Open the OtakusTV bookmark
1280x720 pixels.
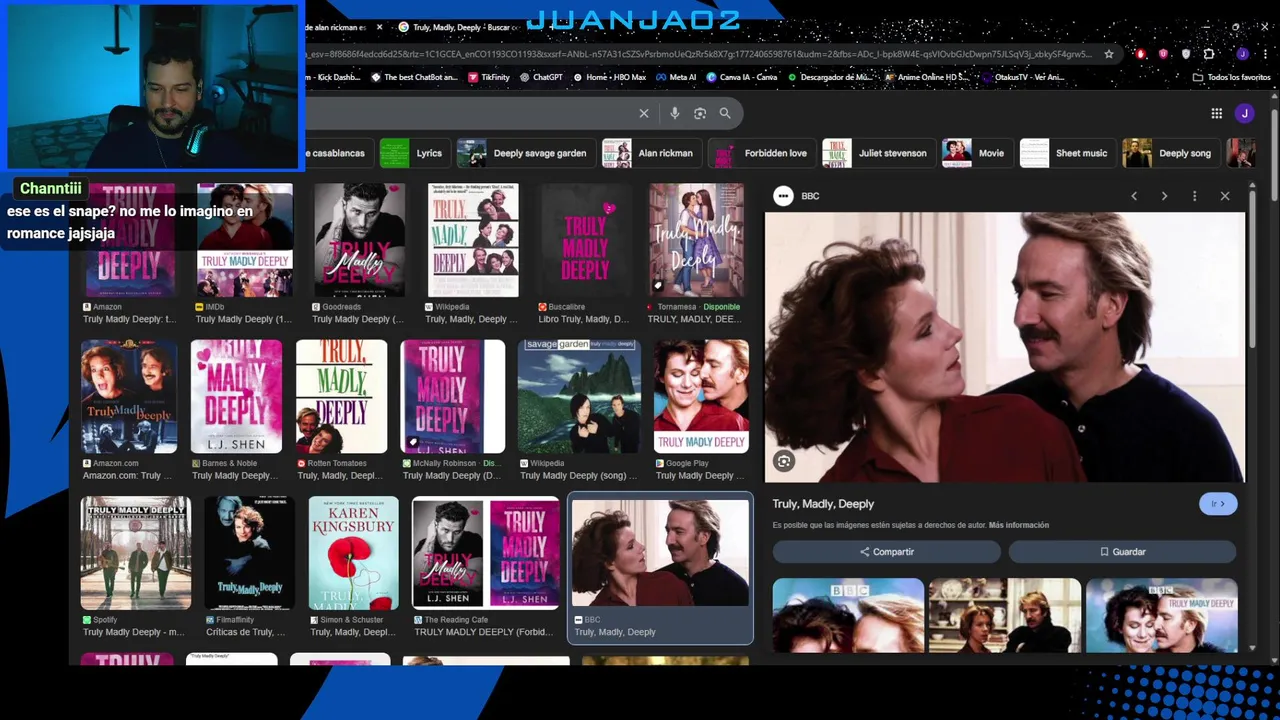[x=1022, y=77]
